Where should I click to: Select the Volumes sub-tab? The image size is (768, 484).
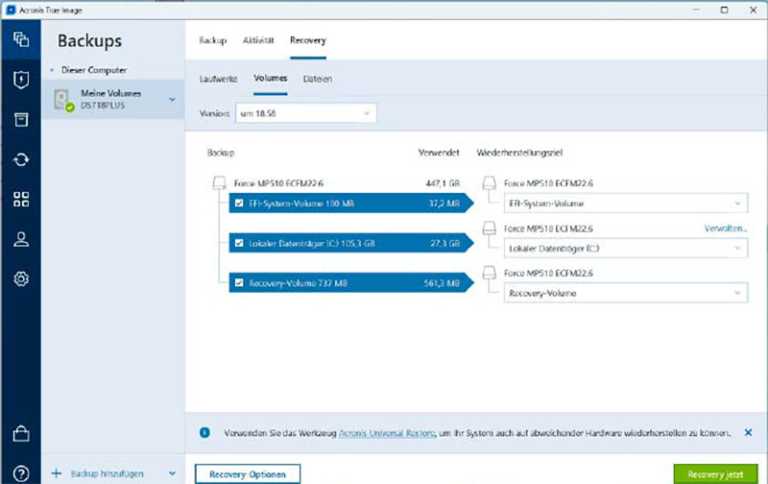[x=270, y=78]
